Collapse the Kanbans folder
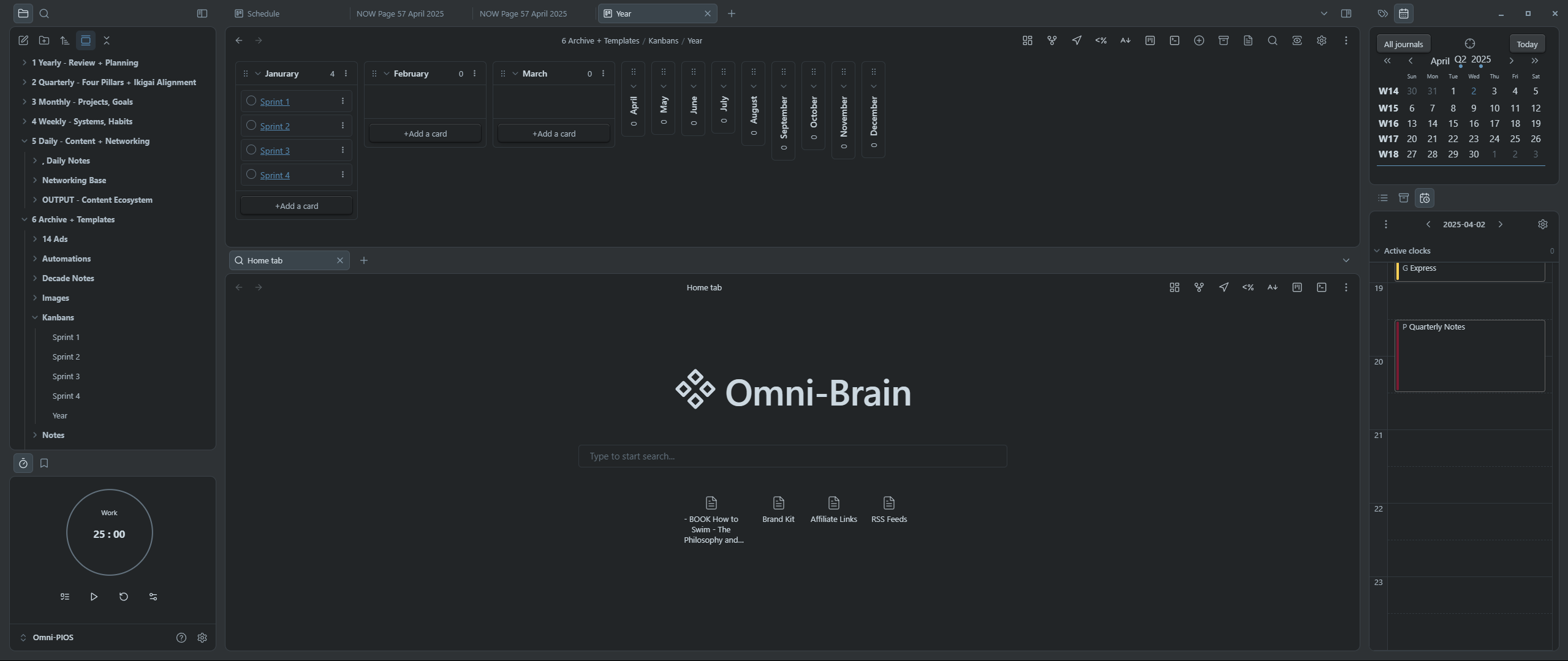Screen dimensions: 1568x661 (x=35, y=317)
